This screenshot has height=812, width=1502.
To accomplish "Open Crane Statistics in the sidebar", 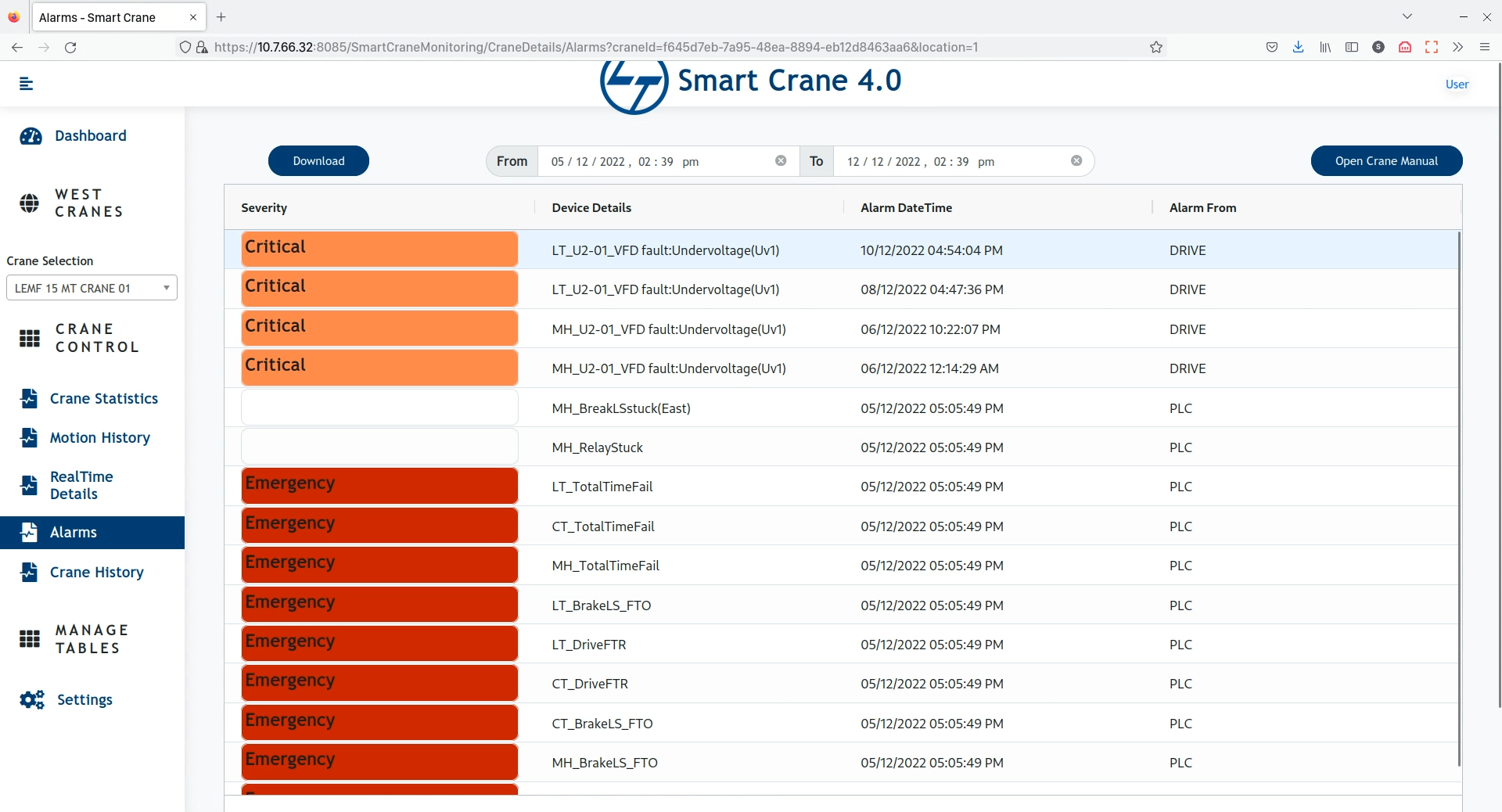I will pyautogui.click(x=104, y=398).
